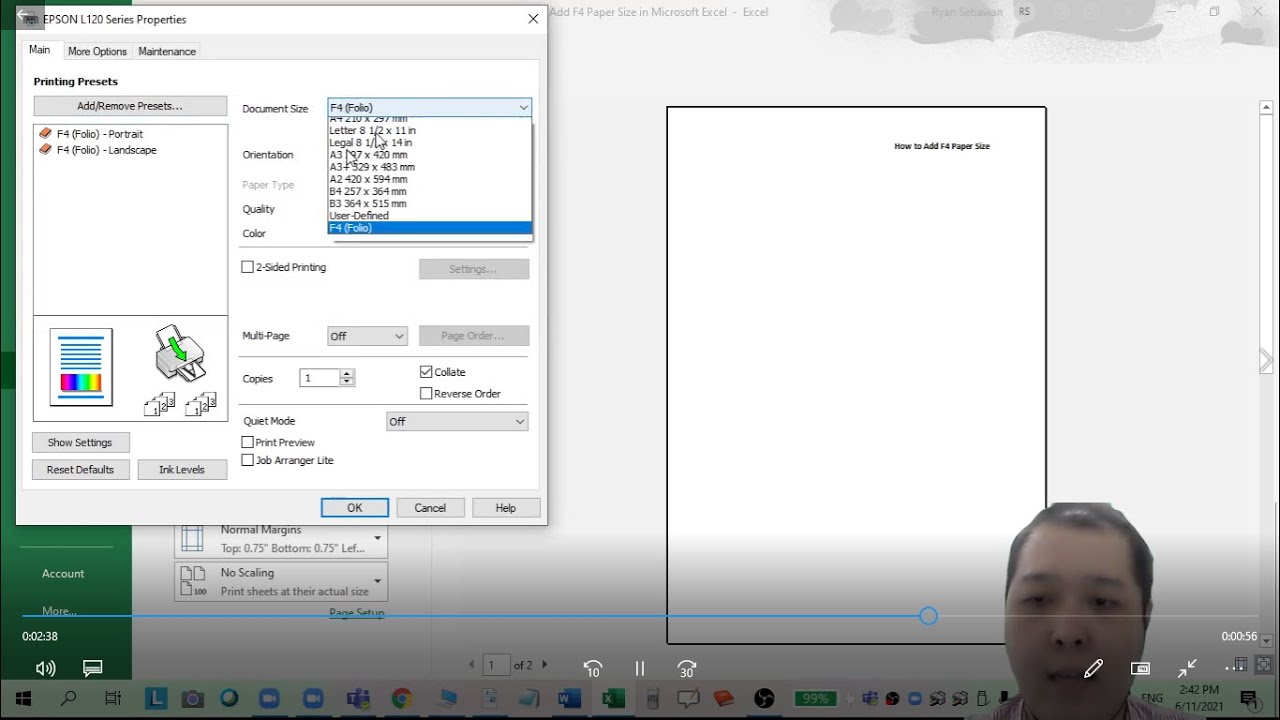Select B3 364 x 515 mm size
Screen dimensions: 1280x720
tap(430, 203)
